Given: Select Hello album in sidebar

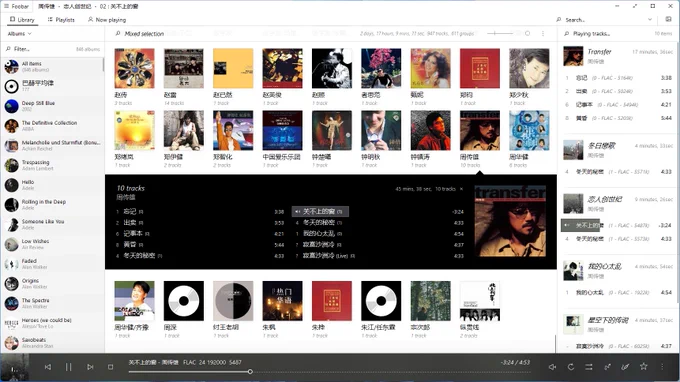Looking at the screenshot, I should tap(52, 185).
